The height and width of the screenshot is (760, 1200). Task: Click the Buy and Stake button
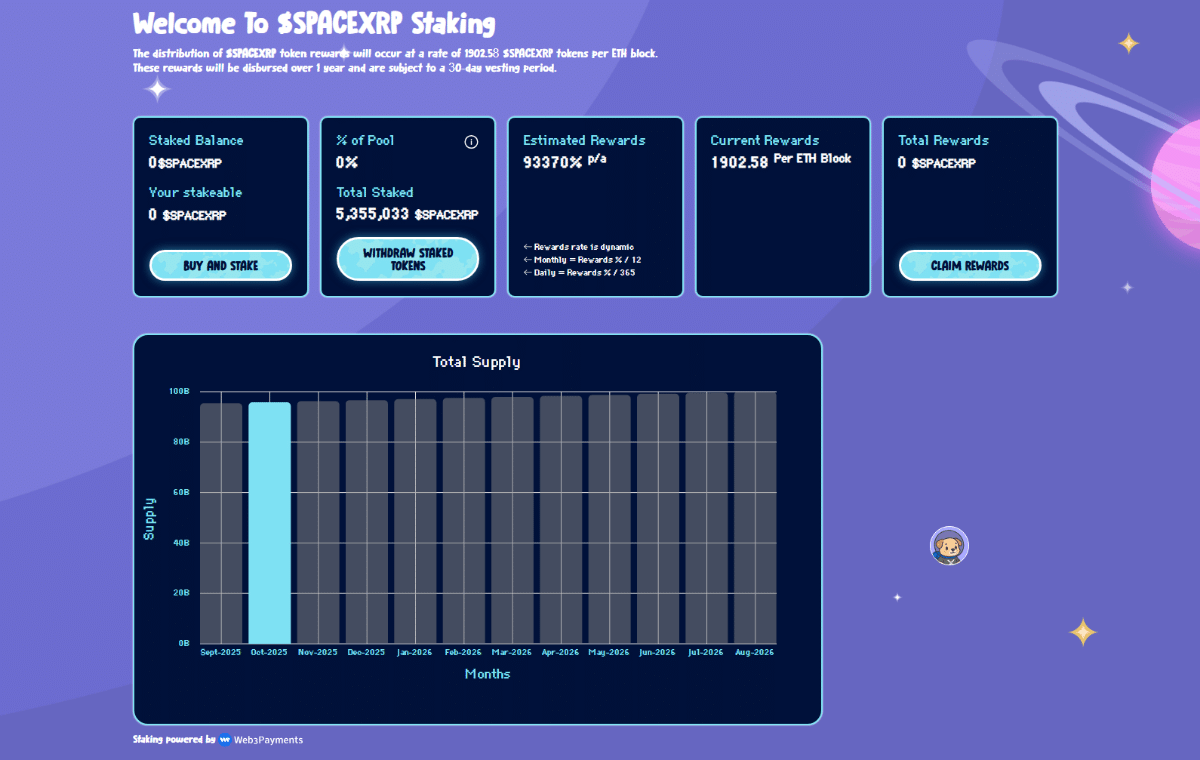click(x=220, y=266)
